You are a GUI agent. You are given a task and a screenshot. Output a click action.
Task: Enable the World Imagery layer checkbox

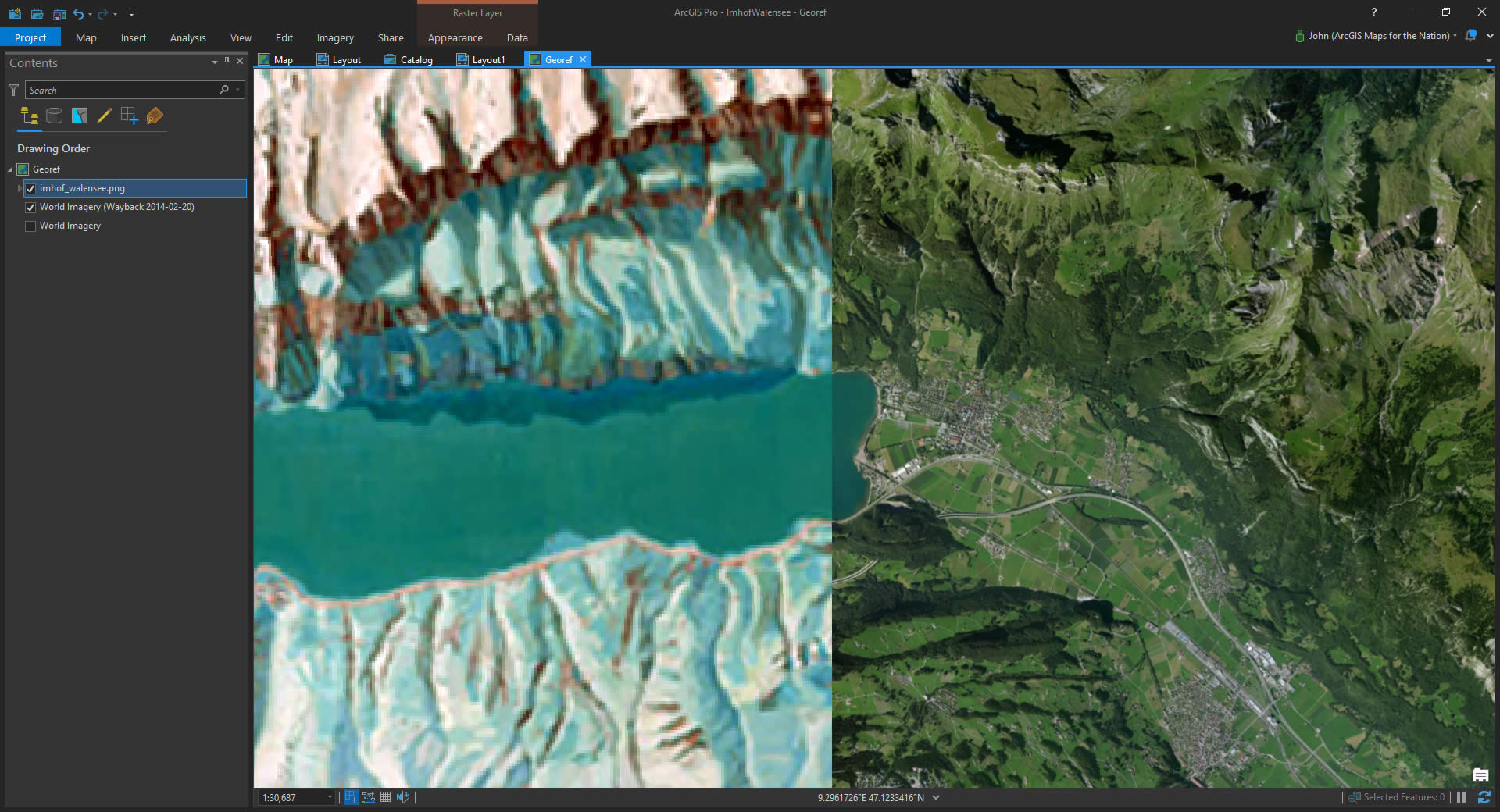point(30,226)
